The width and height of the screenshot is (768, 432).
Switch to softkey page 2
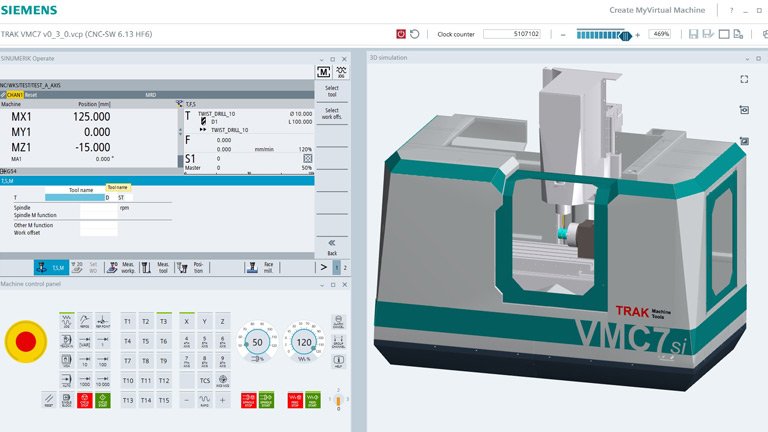pyautogui.click(x=345, y=268)
